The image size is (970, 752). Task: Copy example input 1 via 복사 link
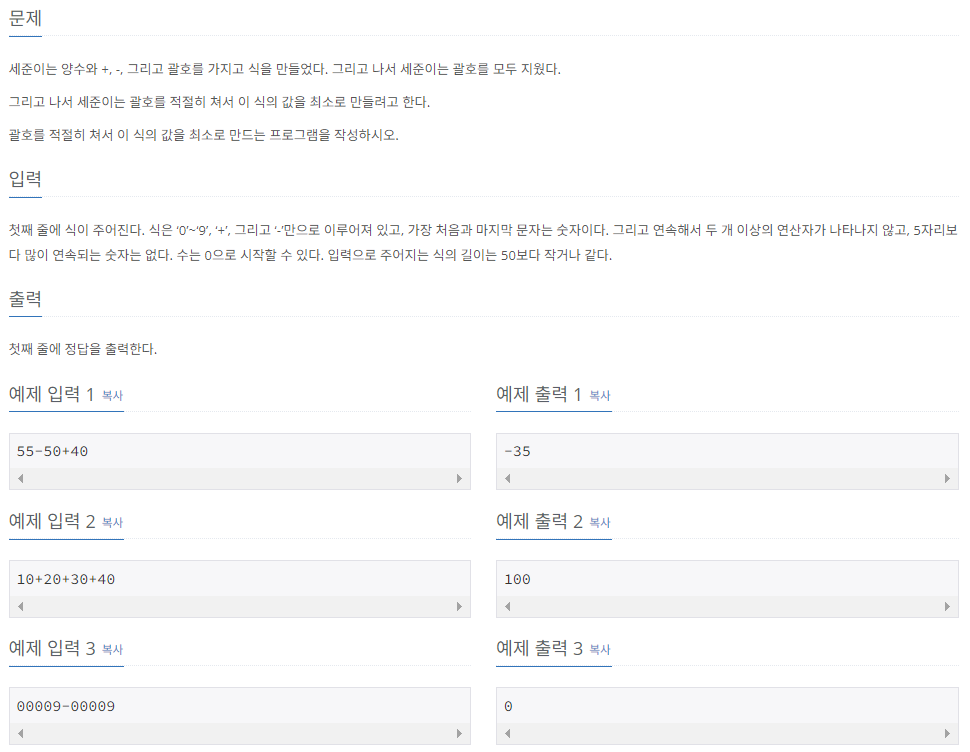click(112, 395)
